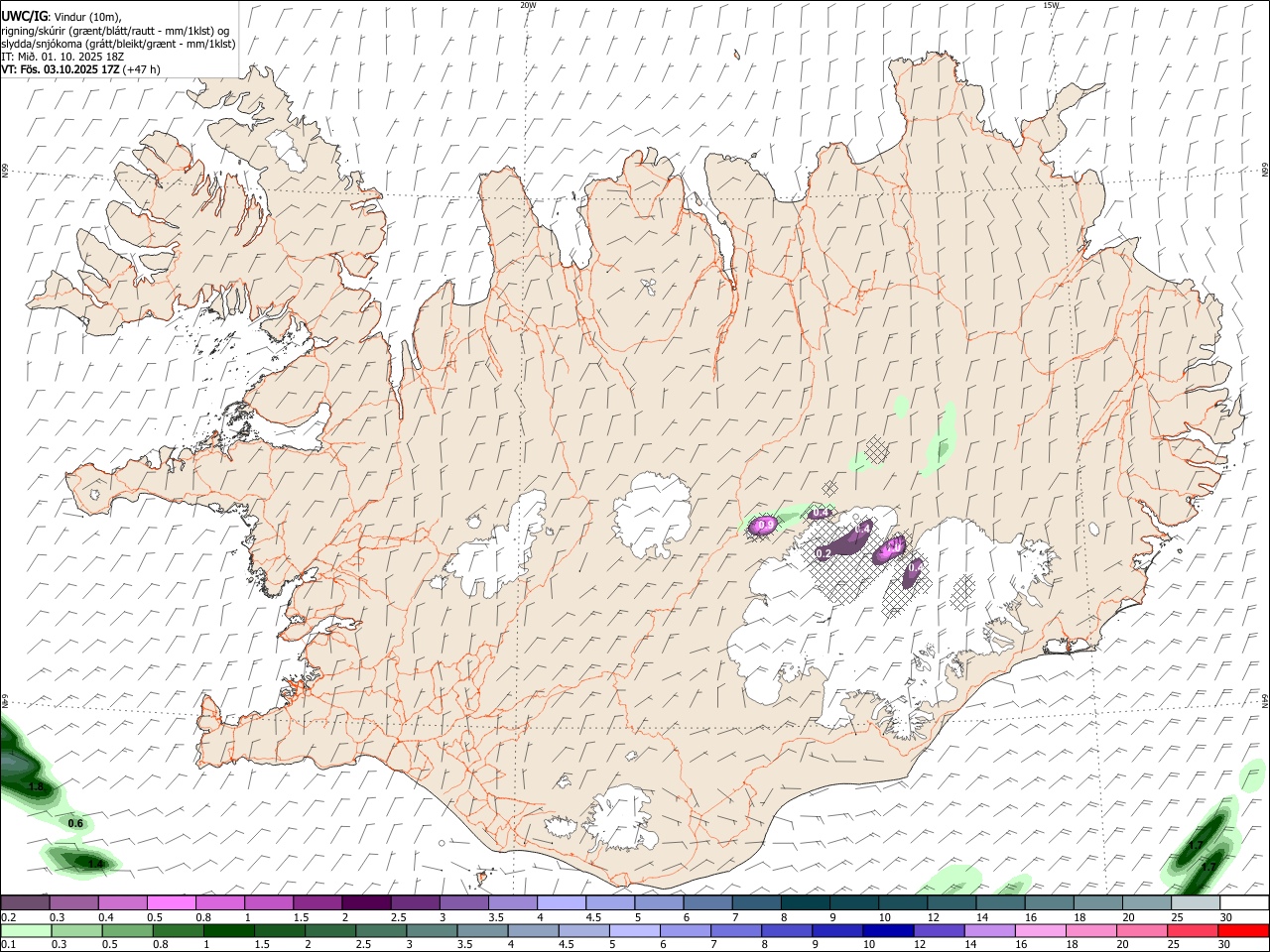The width and height of the screenshot is (1270, 952).
Task: Click the dark teal upper swatch between 8 and 9
Action: (805, 902)
